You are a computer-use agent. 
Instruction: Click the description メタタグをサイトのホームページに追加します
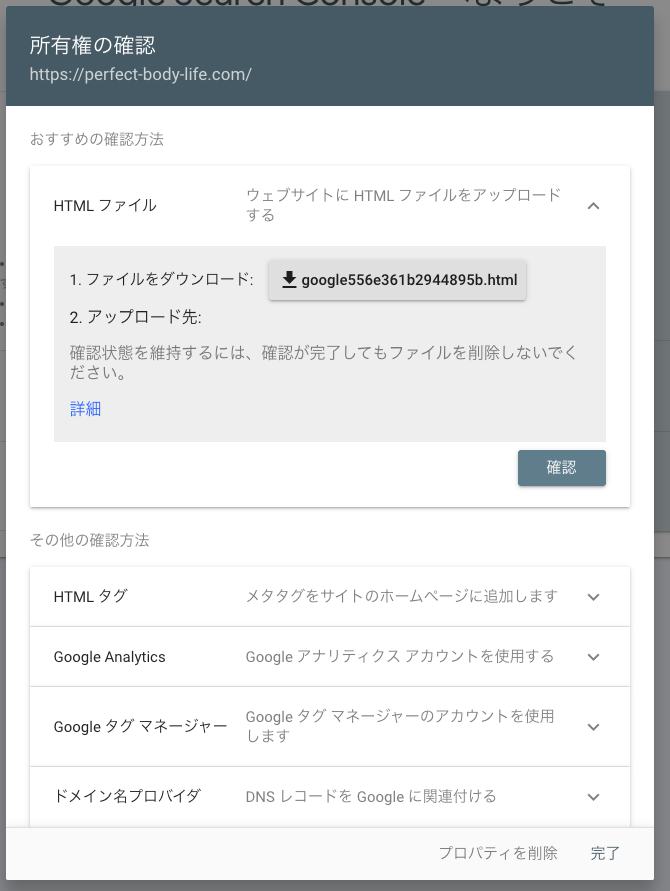[x=401, y=597]
